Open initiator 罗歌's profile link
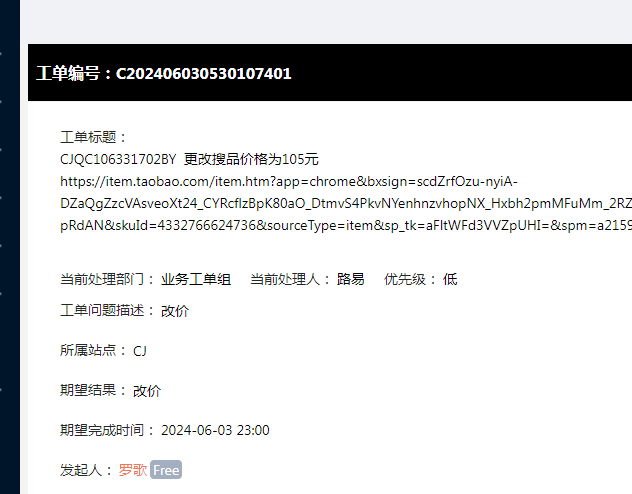Image resolution: width=632 pixels, height=494 pixels. coord(133,470)
